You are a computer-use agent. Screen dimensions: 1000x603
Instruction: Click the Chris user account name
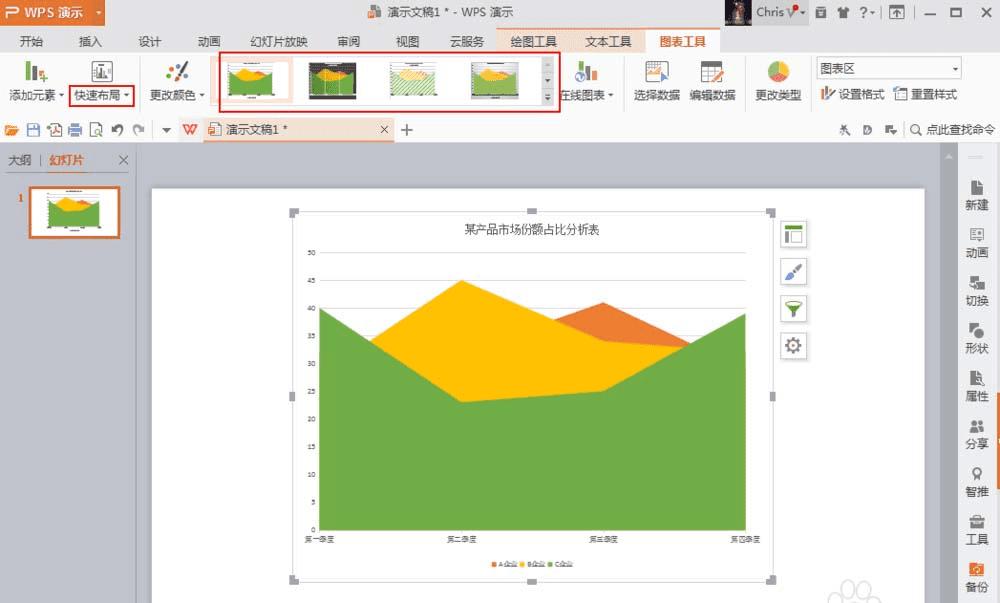tap(770, 12)
